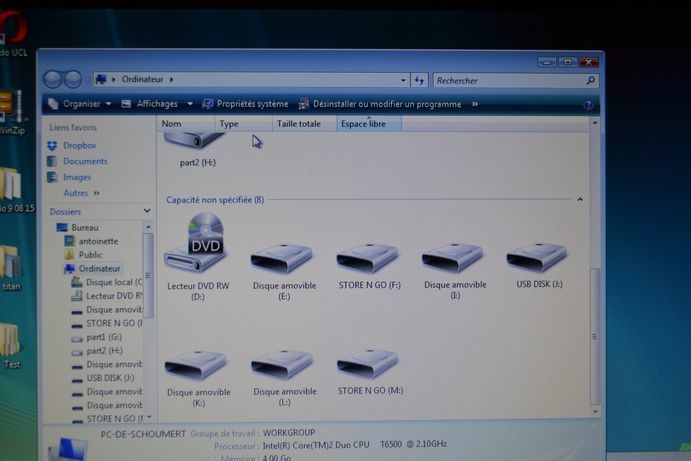Open the Test folder on desktop
This screenshot has width=691, height=461.
[11, 346]
